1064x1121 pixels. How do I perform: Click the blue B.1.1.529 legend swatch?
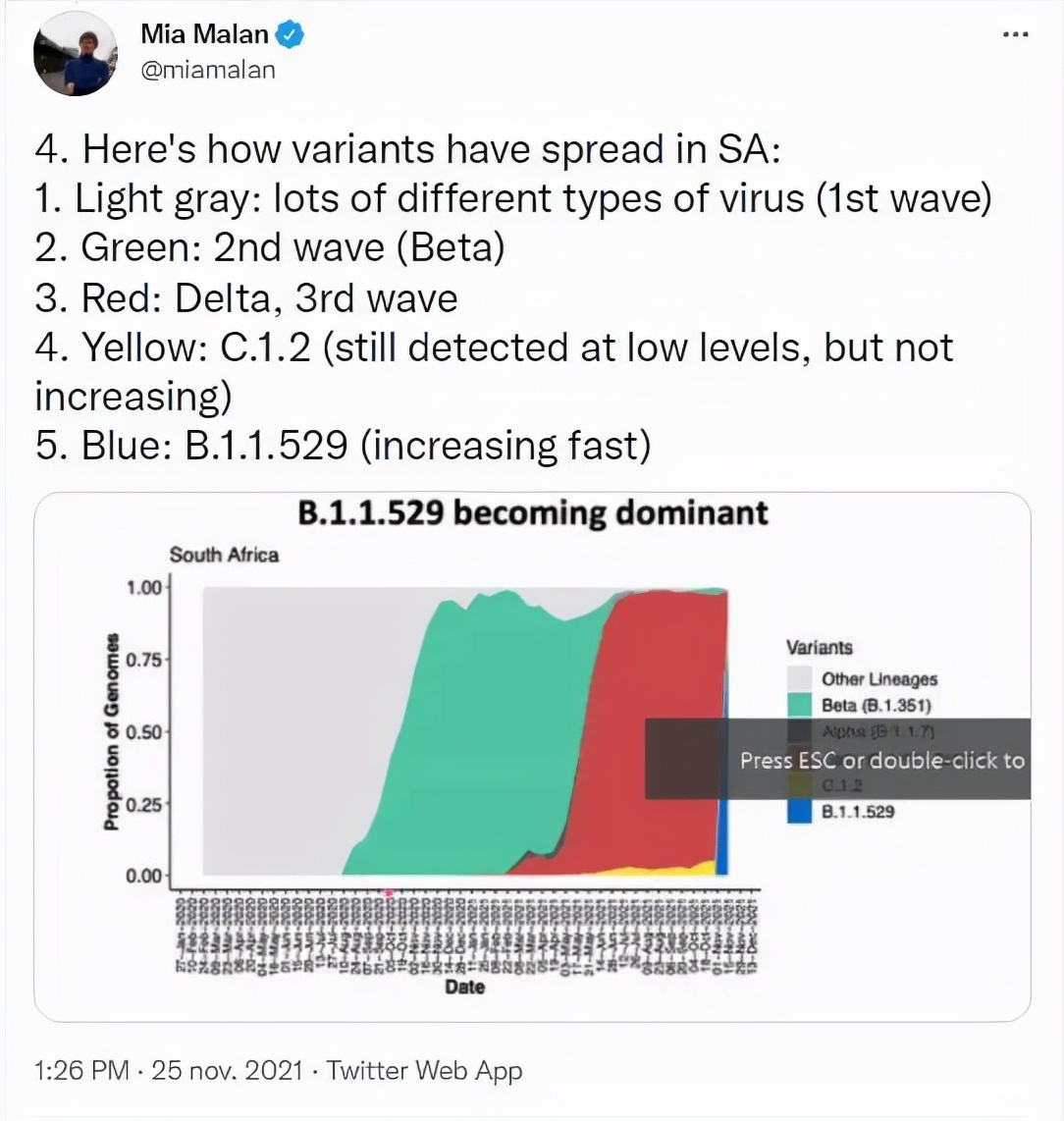point(801,811)
